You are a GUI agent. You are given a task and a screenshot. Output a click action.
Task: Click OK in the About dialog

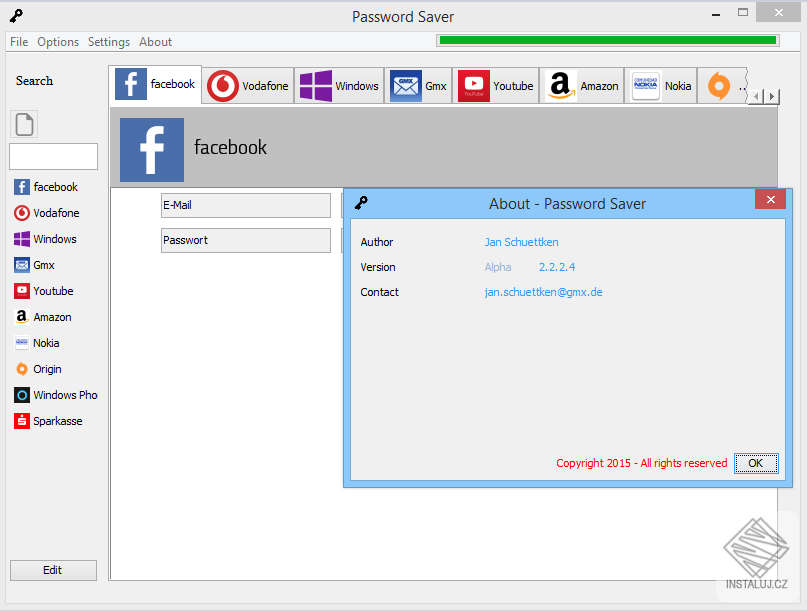tap(756, 463)
